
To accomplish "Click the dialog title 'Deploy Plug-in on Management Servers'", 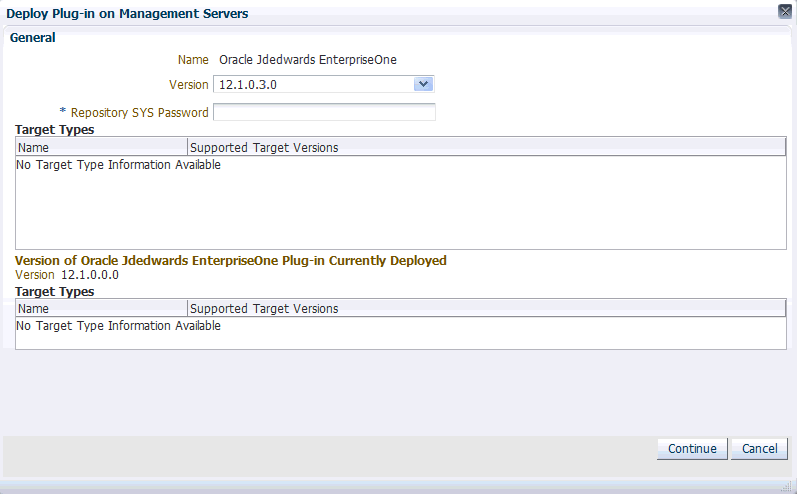I will 127,13.
